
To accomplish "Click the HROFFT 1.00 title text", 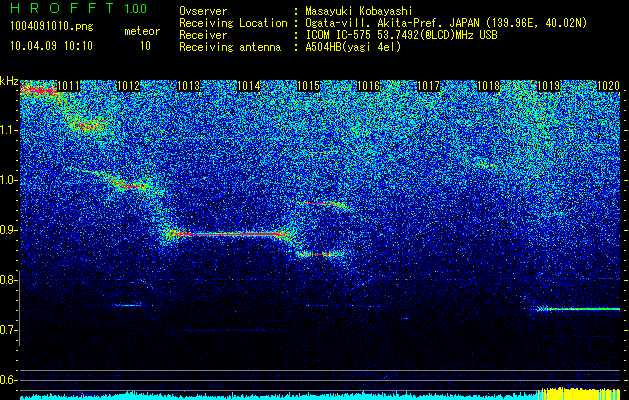I will [x=79, y=8].
